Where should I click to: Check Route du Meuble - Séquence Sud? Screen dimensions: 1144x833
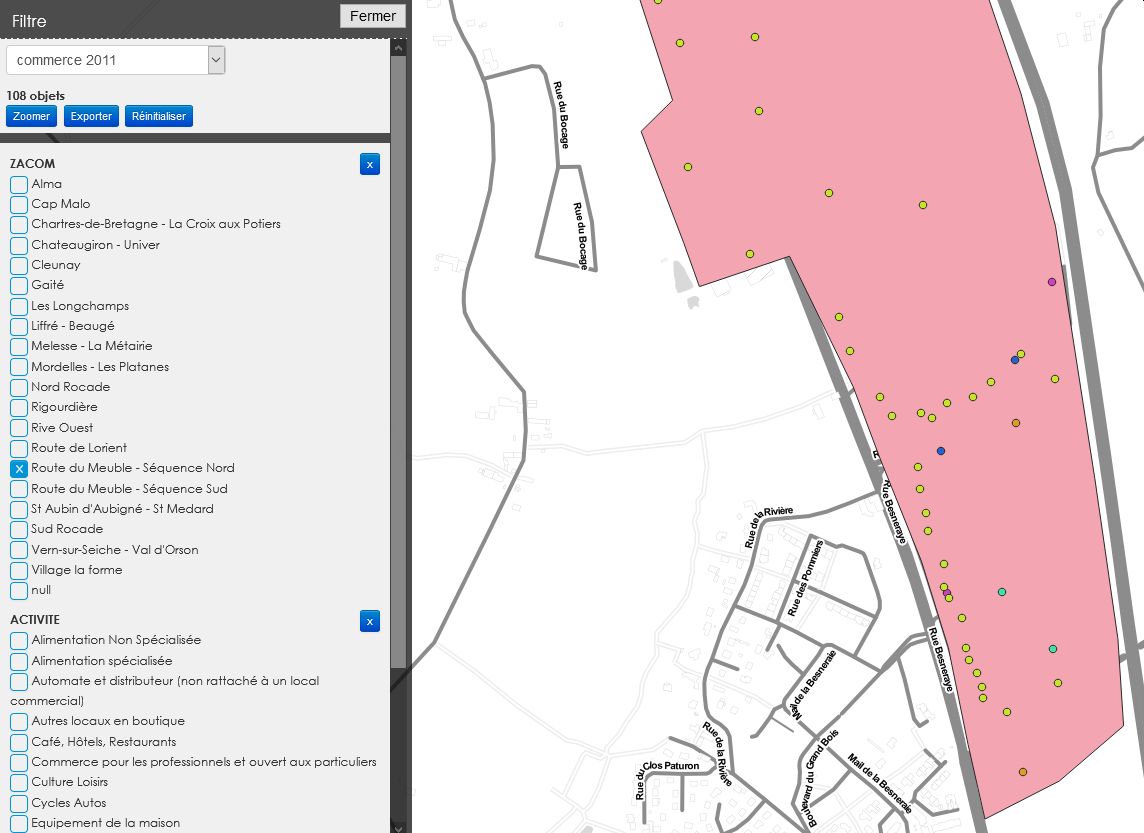pos(19,489)
